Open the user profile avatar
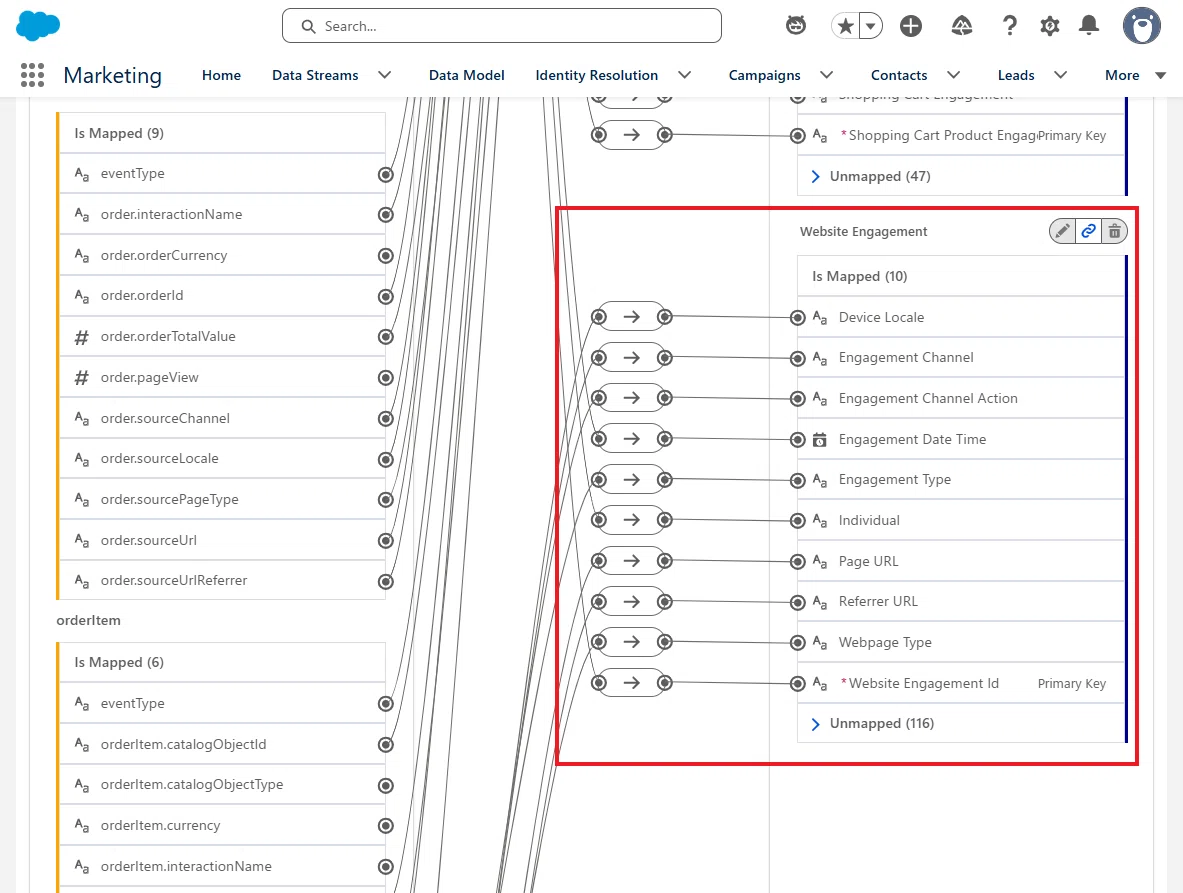The height and width of the screenshot is (893, 1183). click(1142, 26)
